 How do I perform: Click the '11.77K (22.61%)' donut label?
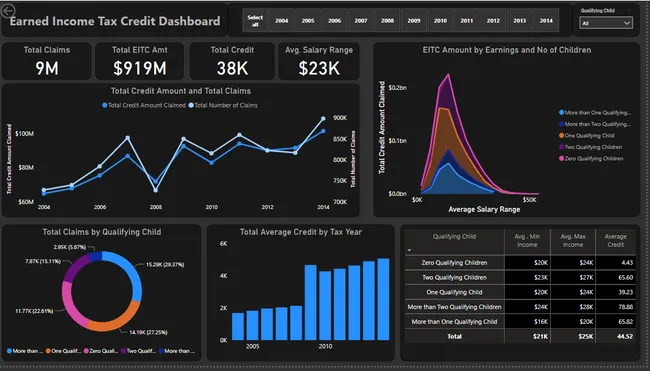[34, 311]
